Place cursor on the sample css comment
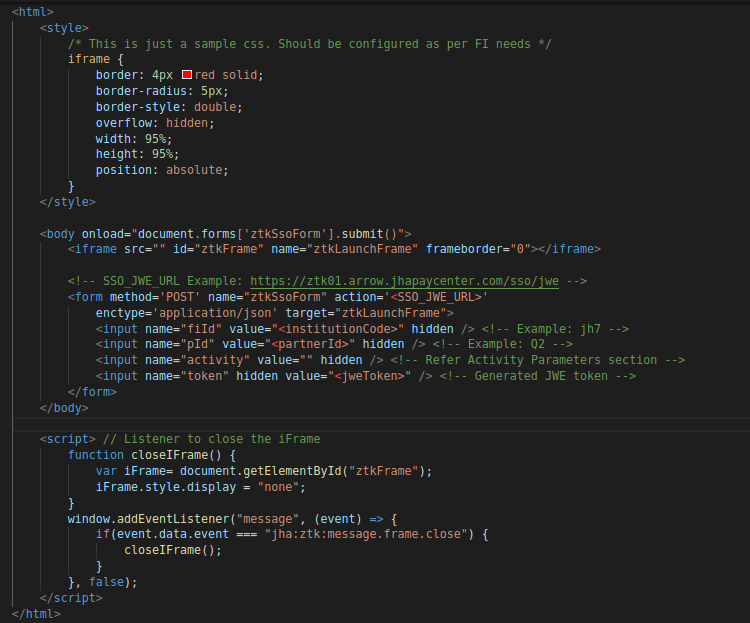 tap(309, 44)
